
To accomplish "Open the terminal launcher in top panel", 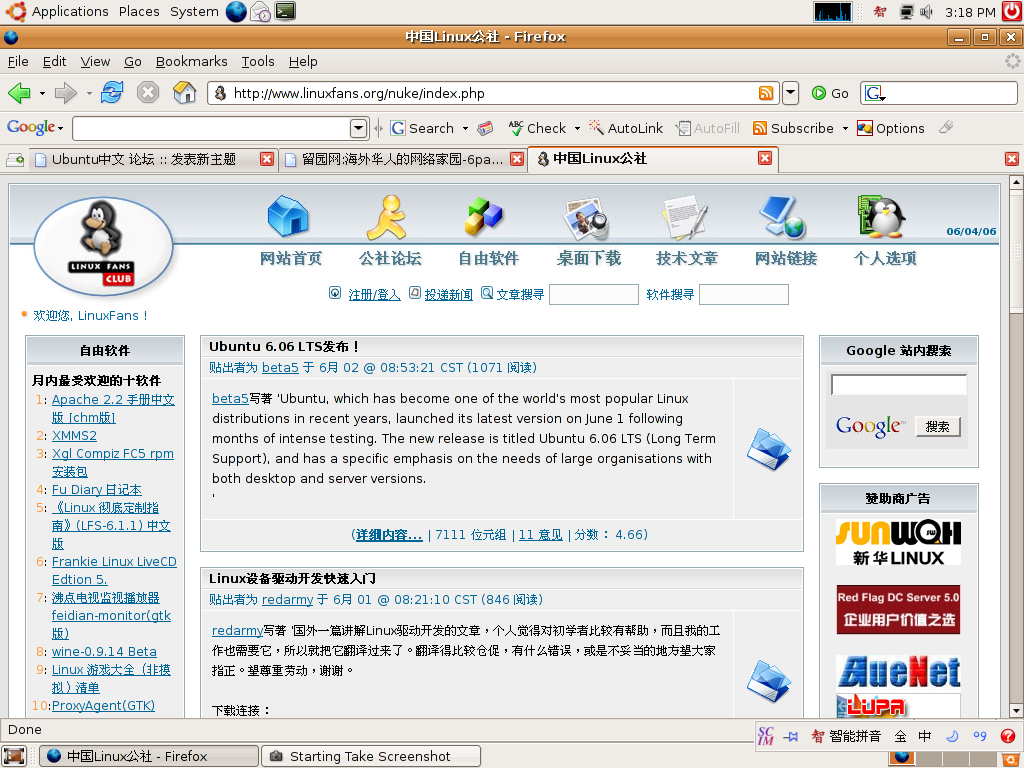I will pos(285,11).
